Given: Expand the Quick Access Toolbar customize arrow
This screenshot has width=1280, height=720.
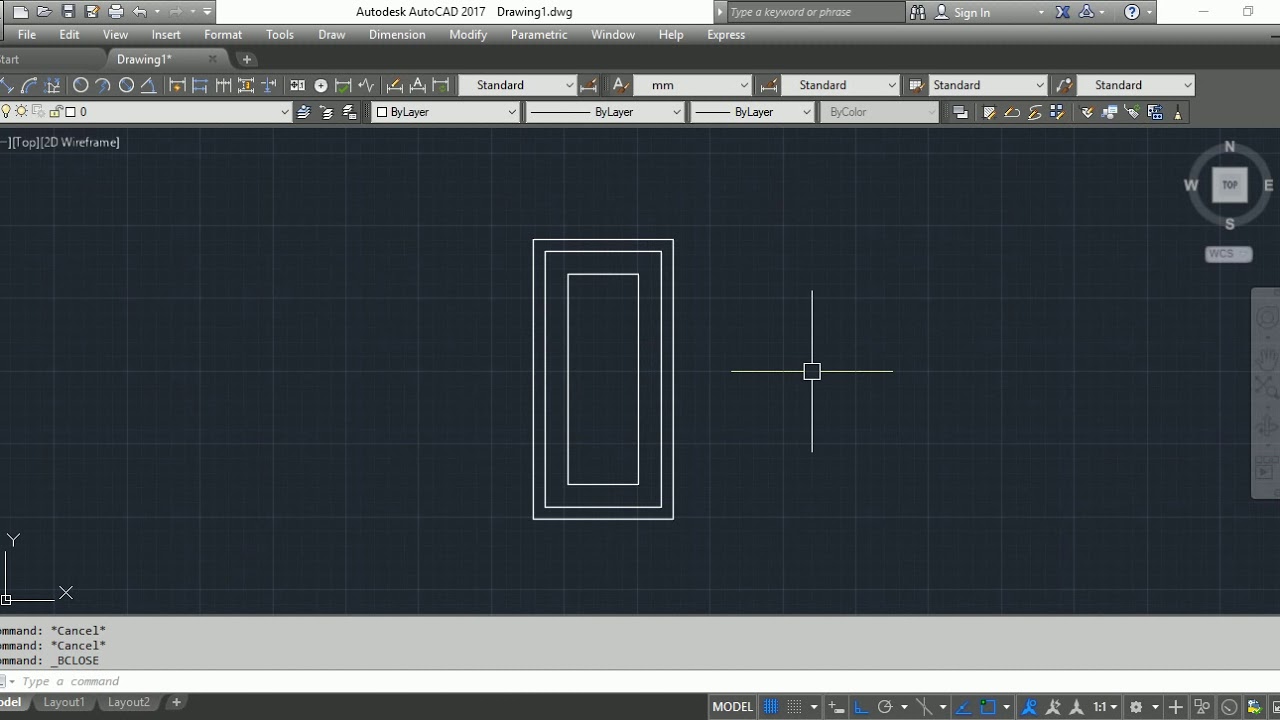Looking at the screenshot, I should point(207,12).
